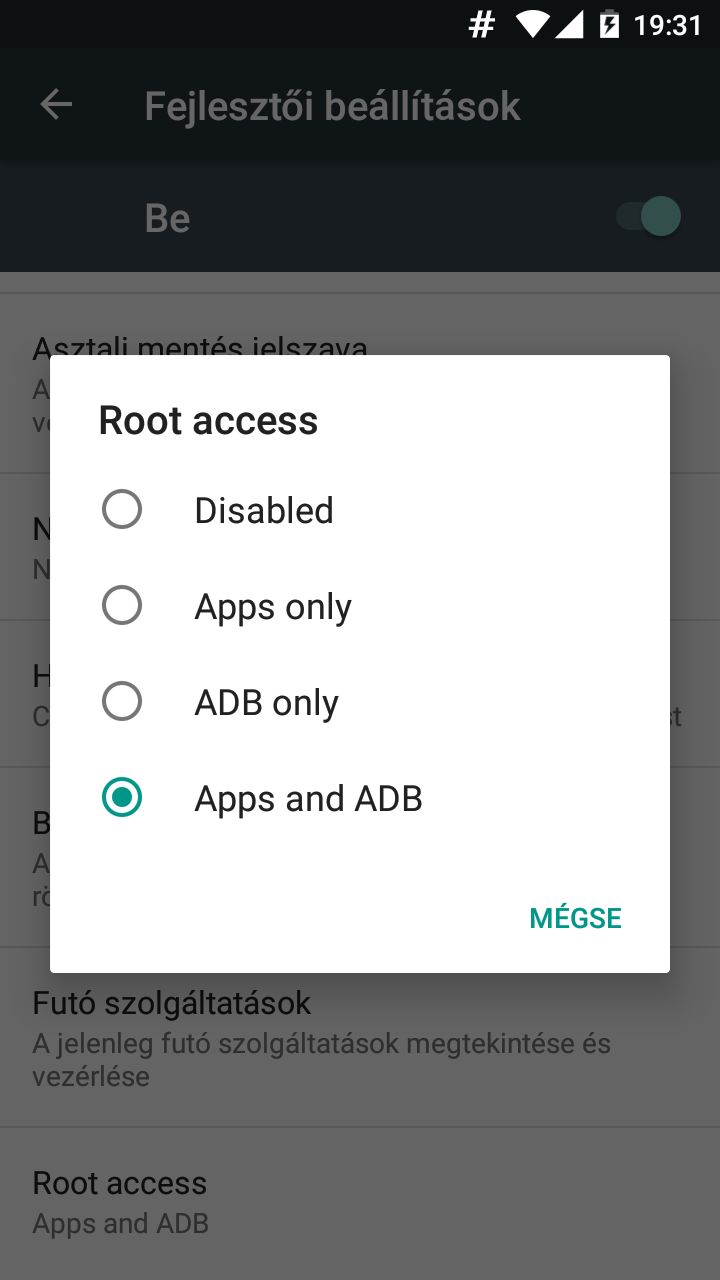
Task: Open the Root access settings entry
Action: 360,1203
